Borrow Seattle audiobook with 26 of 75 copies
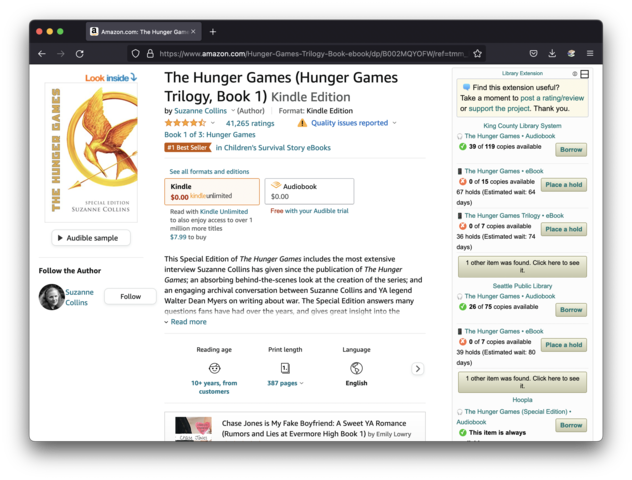Screen dimensions: 632x480 pos(571,310)
